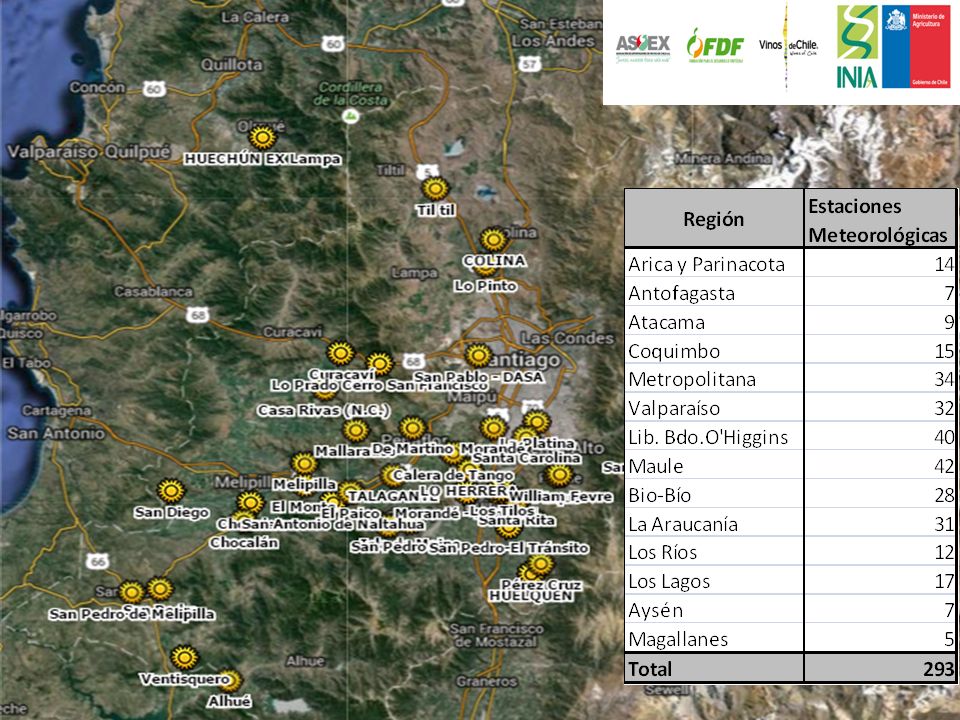Viewport: 960px width, 720px height.
Task: Select the La Platina station sun marker
Action: point(537,421)
